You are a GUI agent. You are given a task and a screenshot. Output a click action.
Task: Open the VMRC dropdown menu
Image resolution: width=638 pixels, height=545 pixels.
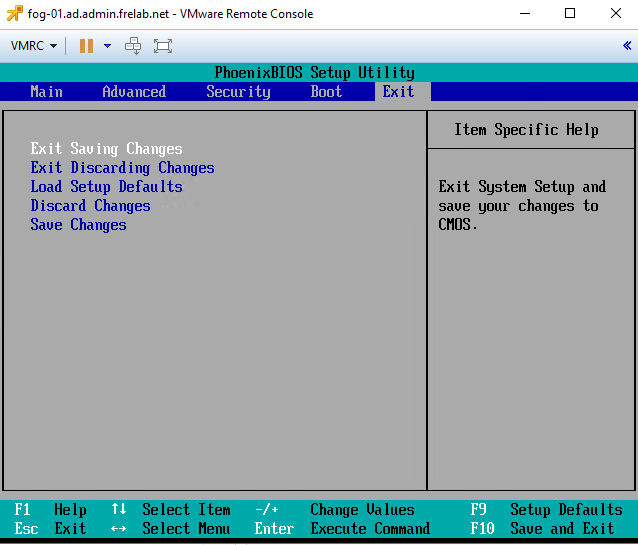click(34, 46)
